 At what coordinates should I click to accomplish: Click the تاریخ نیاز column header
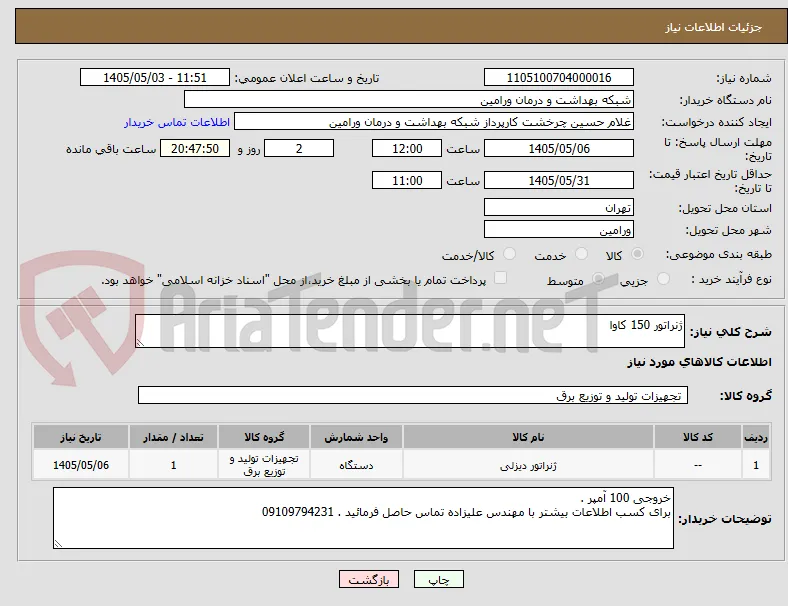coord(81,437)
